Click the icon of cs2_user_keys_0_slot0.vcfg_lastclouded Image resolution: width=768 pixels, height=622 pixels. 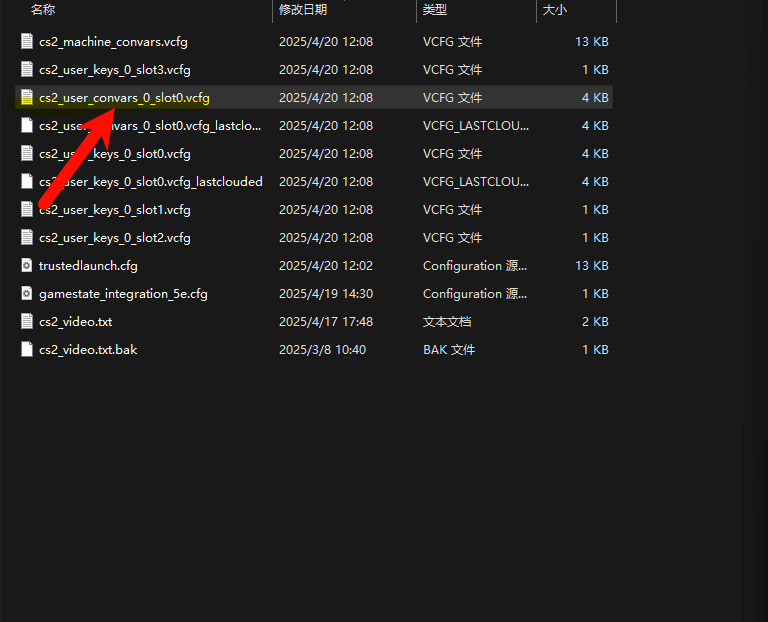[27, 181]
